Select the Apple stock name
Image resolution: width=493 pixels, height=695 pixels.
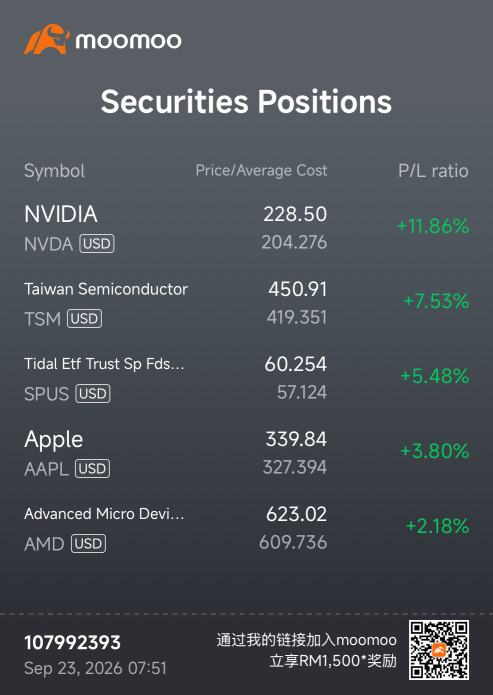[x=54, y=440]
